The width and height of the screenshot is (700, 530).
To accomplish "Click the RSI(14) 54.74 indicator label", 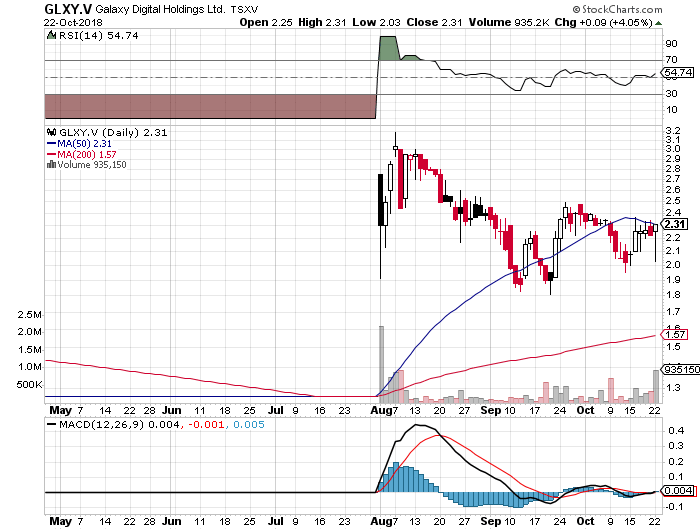I will (x=99, y=35).
